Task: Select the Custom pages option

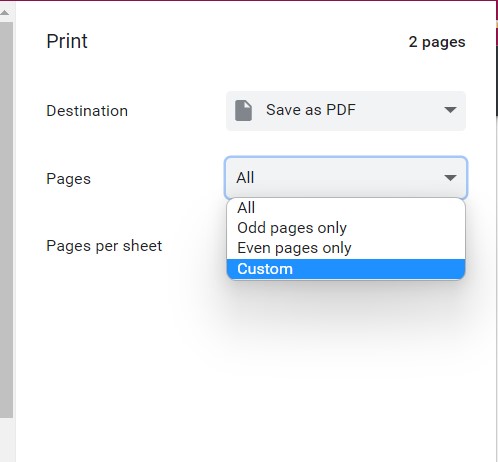Action: tap(346, 269)
